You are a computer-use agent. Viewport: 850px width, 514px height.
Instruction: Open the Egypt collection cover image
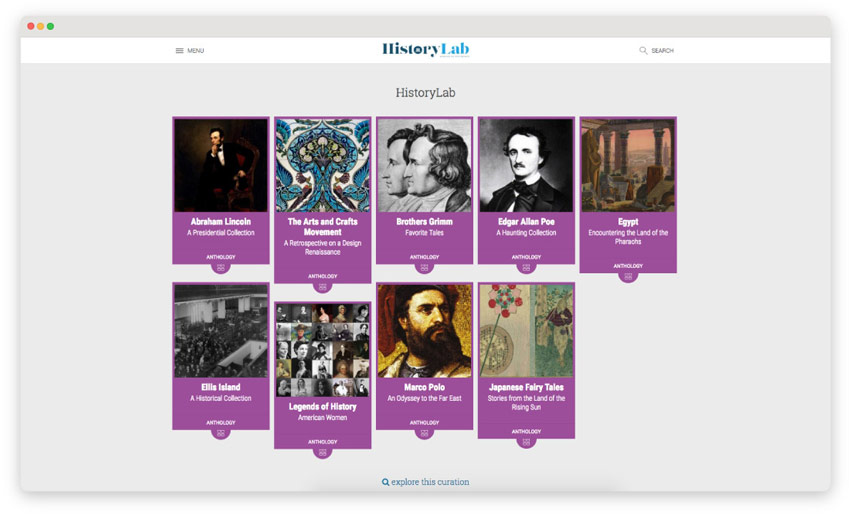[628, 165]
